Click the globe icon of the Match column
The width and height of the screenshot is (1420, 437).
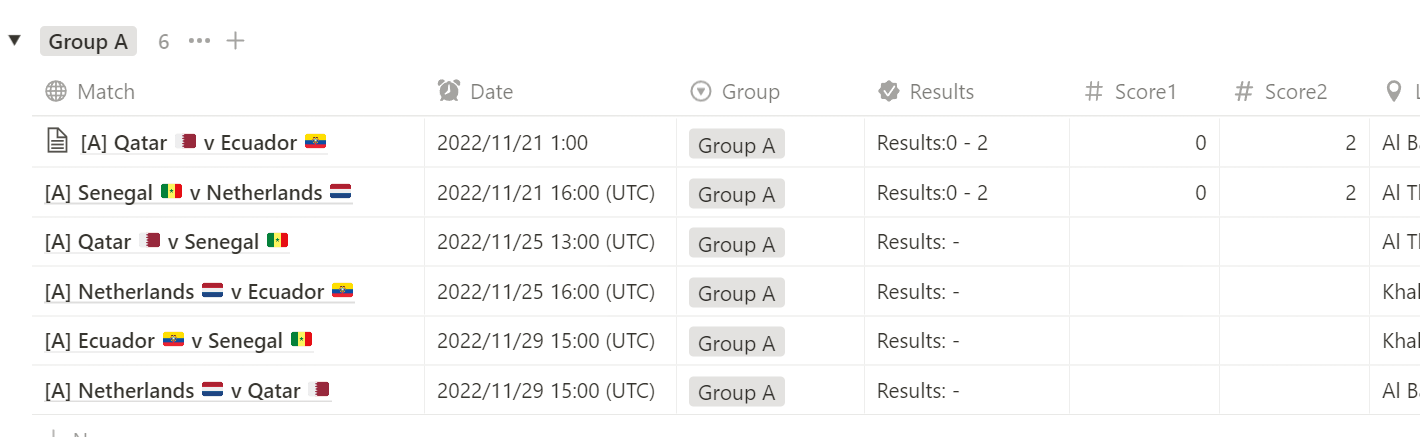pos(56,92)
